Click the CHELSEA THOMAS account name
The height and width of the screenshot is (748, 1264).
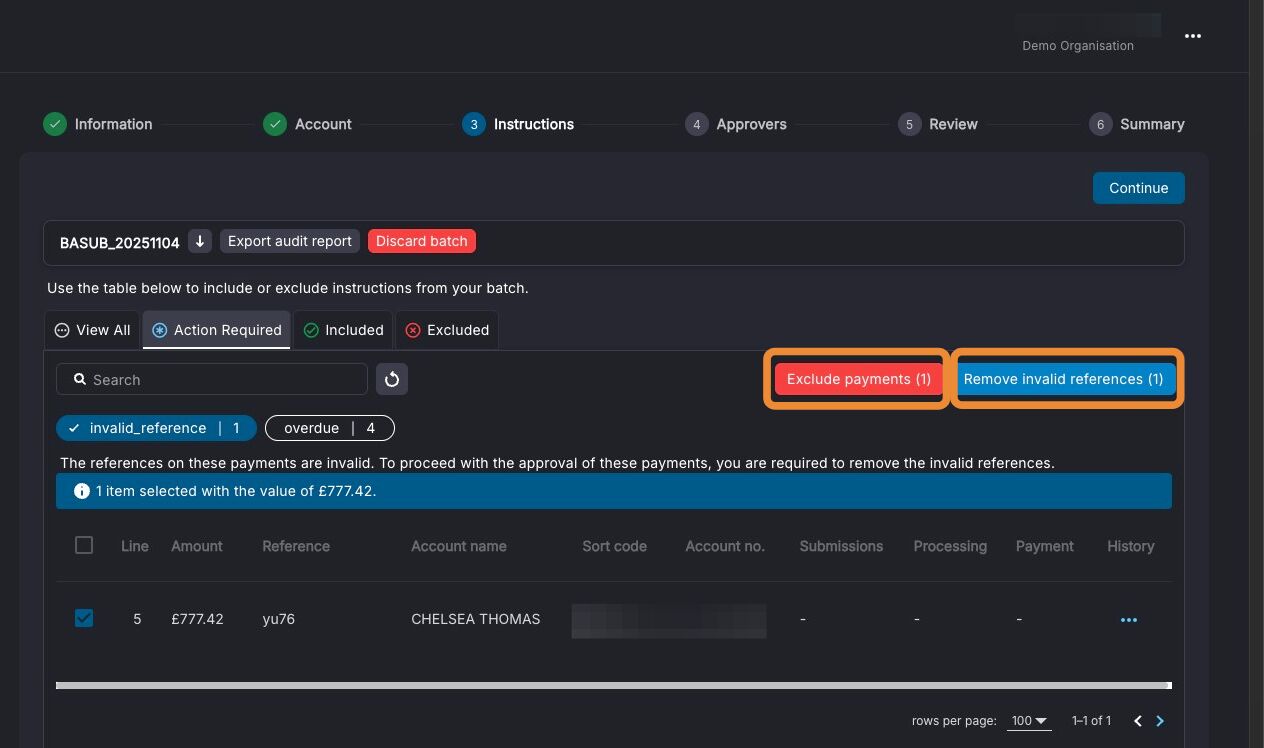point(476,619)
